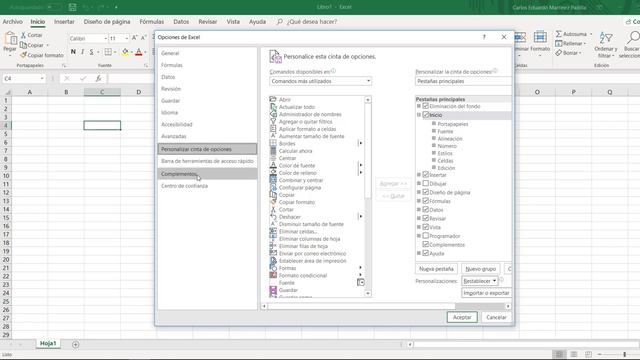
Task: Click the commands list scroll down arrow
Action: 368,293
